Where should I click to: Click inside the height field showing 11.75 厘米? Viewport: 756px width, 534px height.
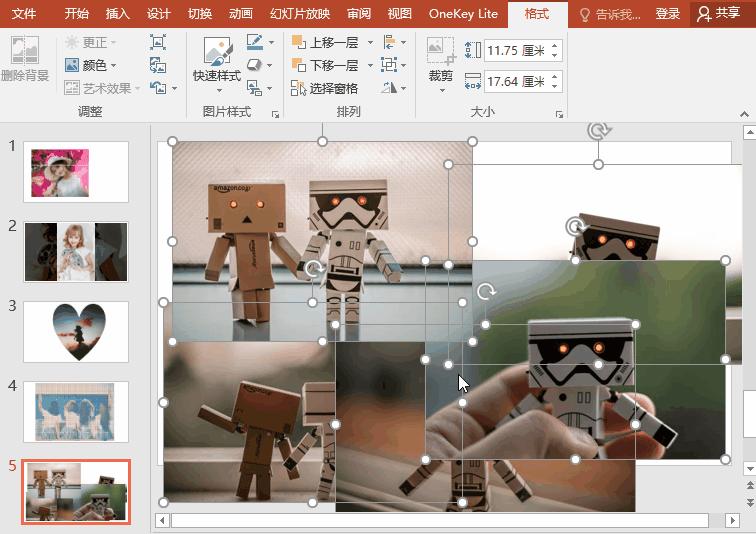pyautogui.click(x=515, y=51)
